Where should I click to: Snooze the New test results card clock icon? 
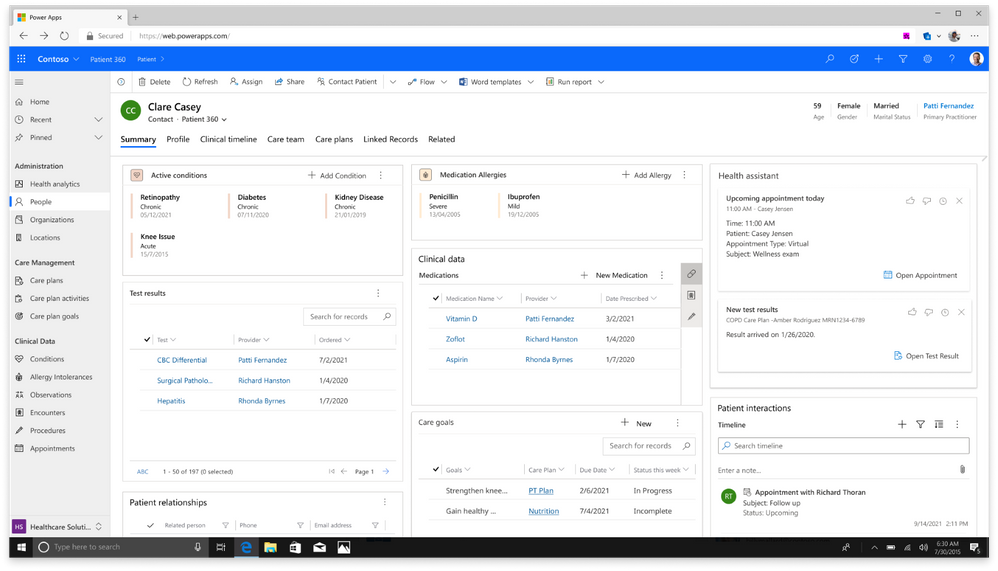[x=945, y=312]
